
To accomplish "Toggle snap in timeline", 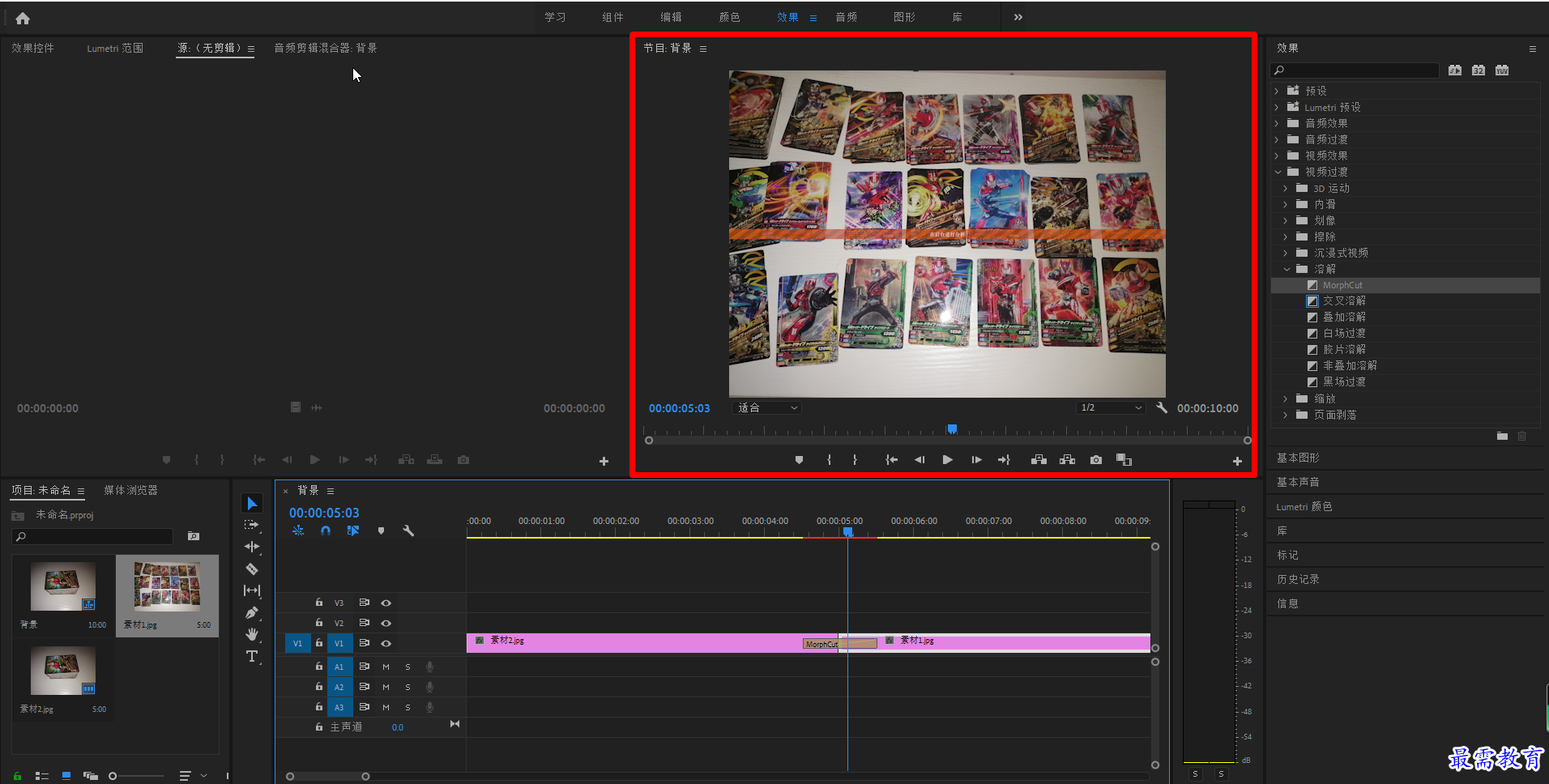I will point(326,531).
